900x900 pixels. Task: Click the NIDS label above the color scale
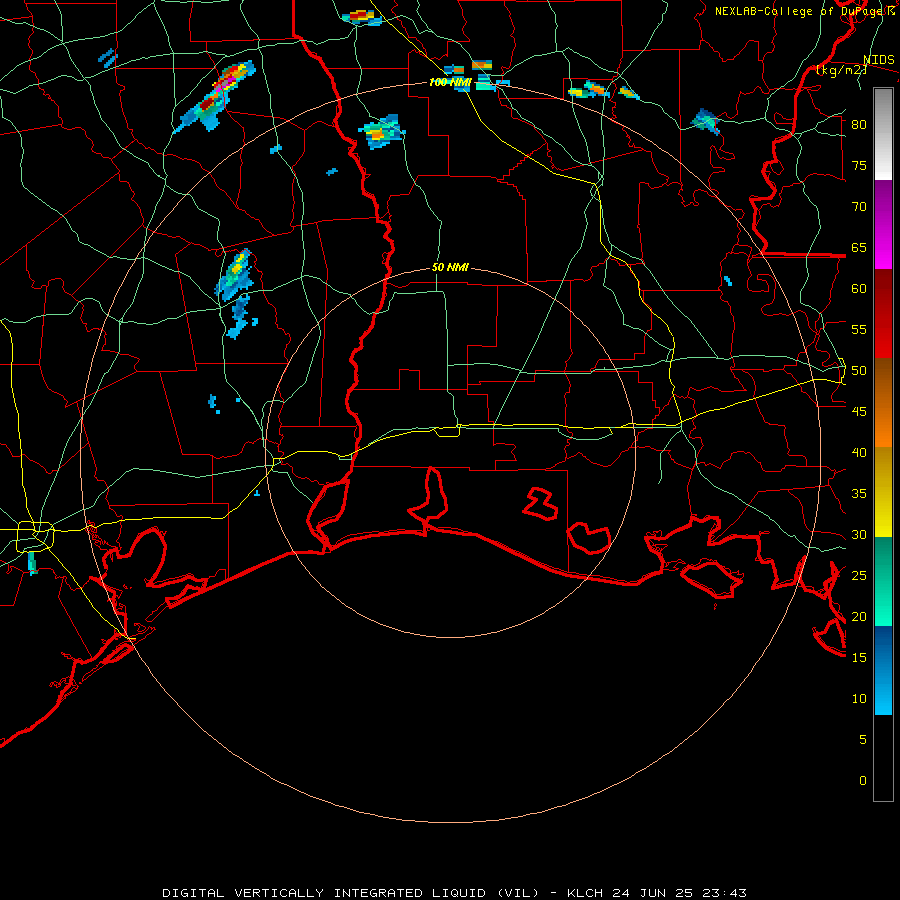click(878, 60)
